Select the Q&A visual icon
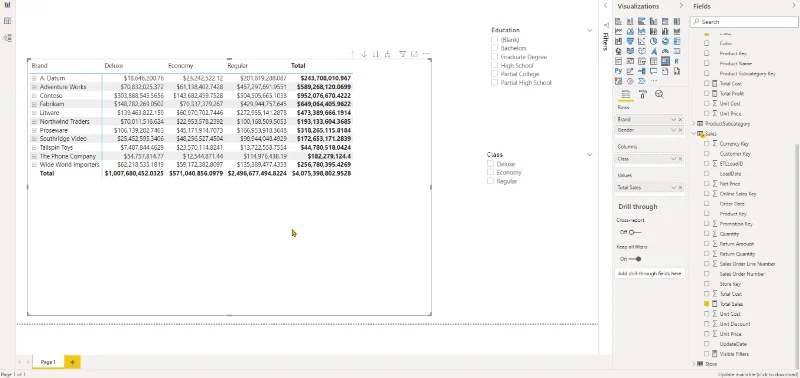The width and height of the screenshot is (800, 378). click(x=653, y=71)
